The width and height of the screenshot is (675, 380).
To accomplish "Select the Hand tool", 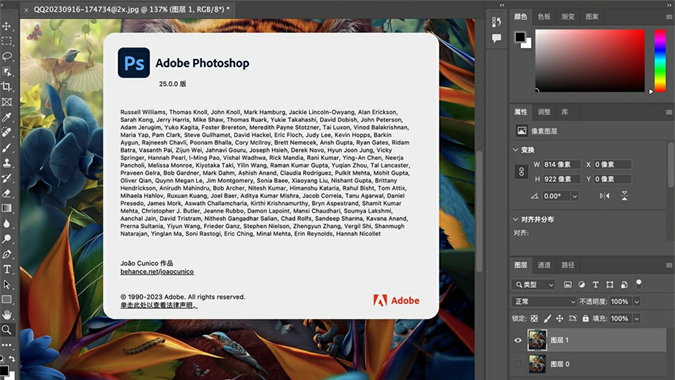I will tap(7, 315).
